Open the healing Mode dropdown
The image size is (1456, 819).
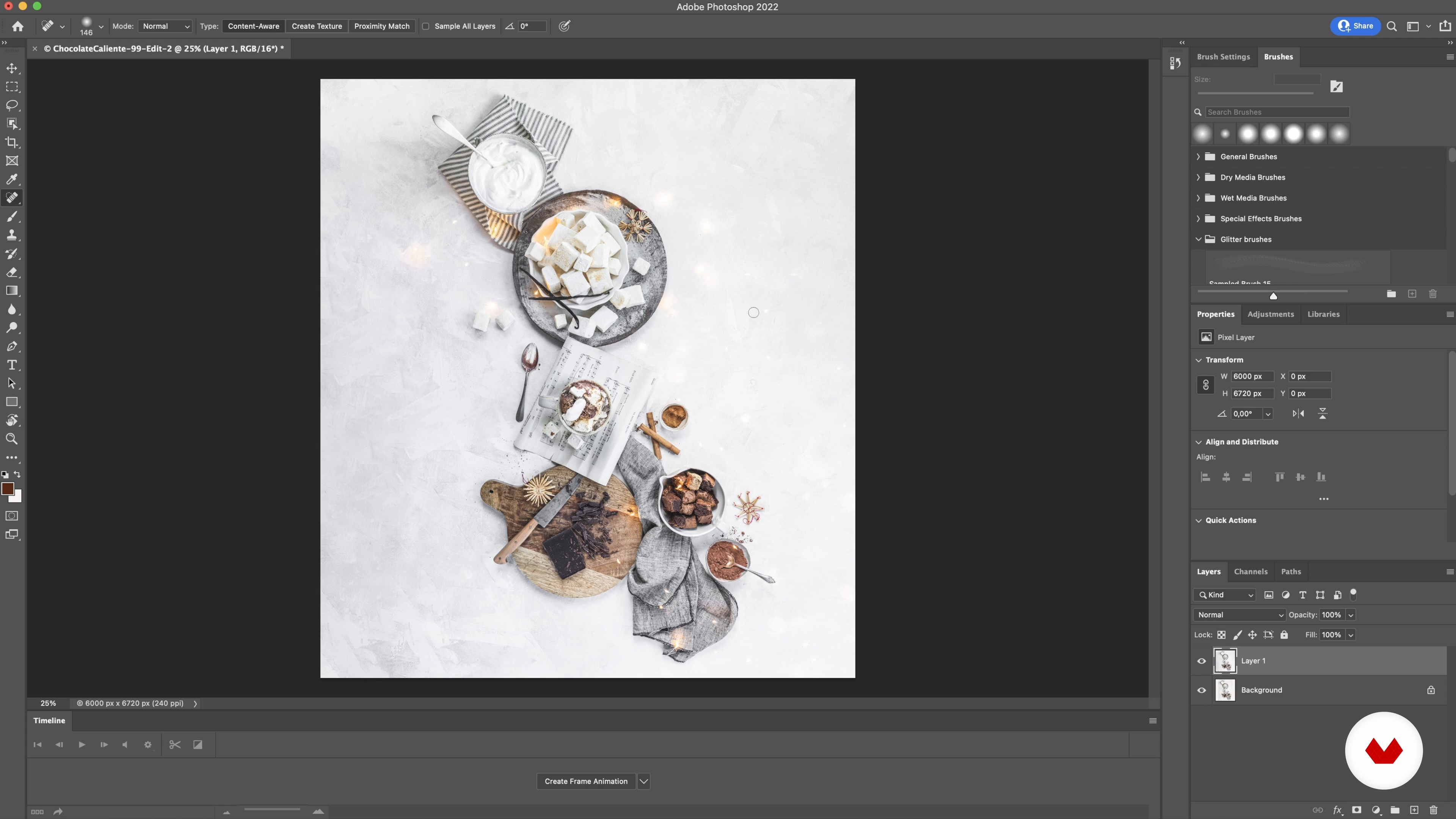pos(166,26)
